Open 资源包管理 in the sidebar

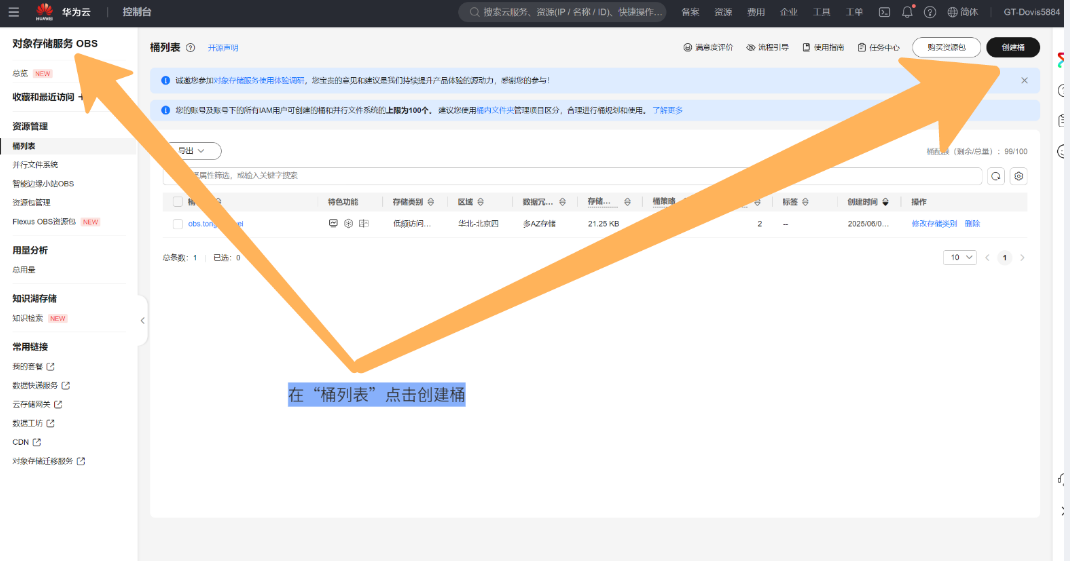(x=31, y=203)
